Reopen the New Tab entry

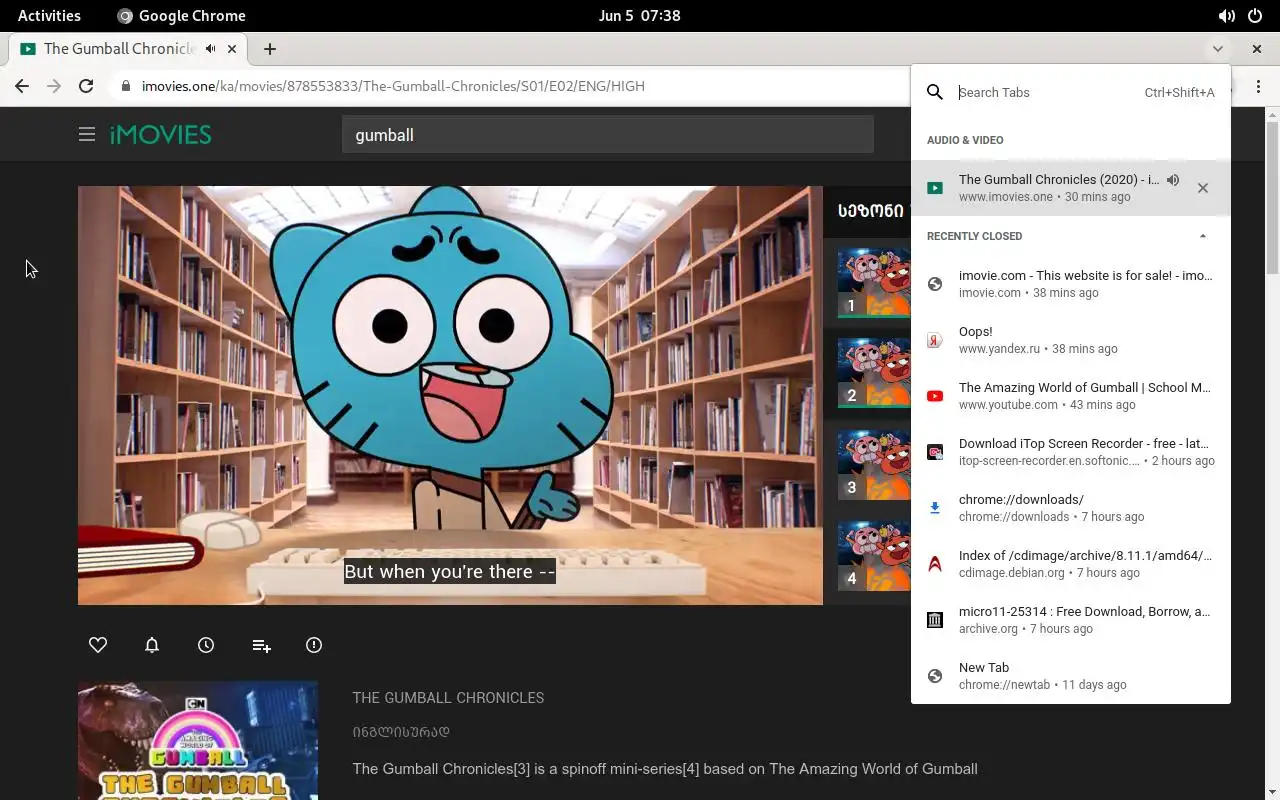tap(1070, 676)
